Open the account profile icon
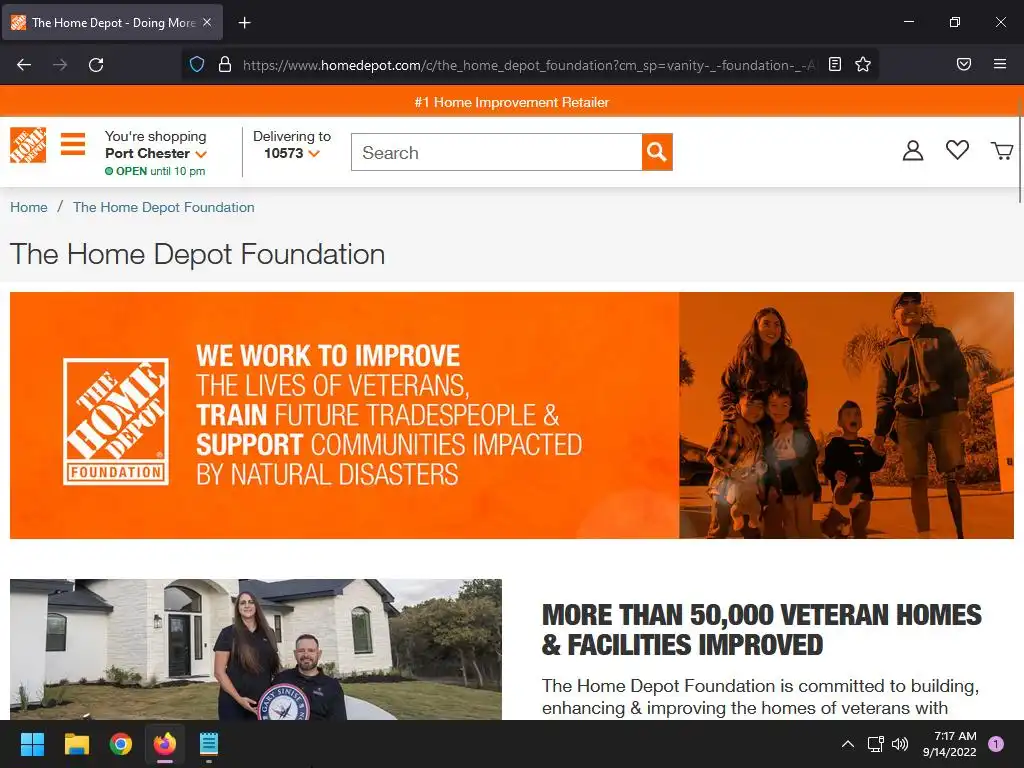The image size is (1024, 768). [x=913, y=151]
